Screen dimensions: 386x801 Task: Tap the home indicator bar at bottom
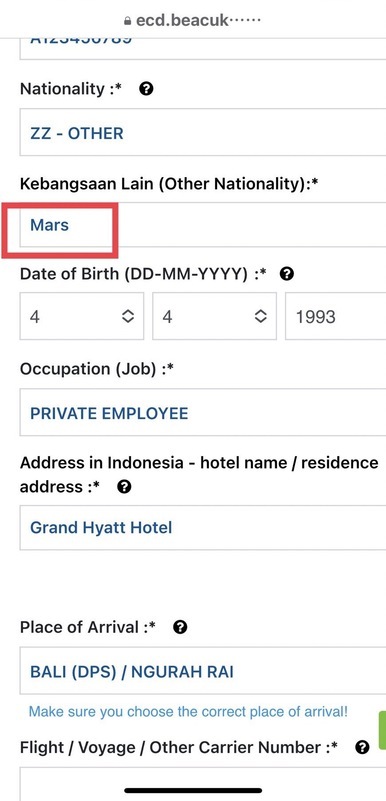coord(193,791)
